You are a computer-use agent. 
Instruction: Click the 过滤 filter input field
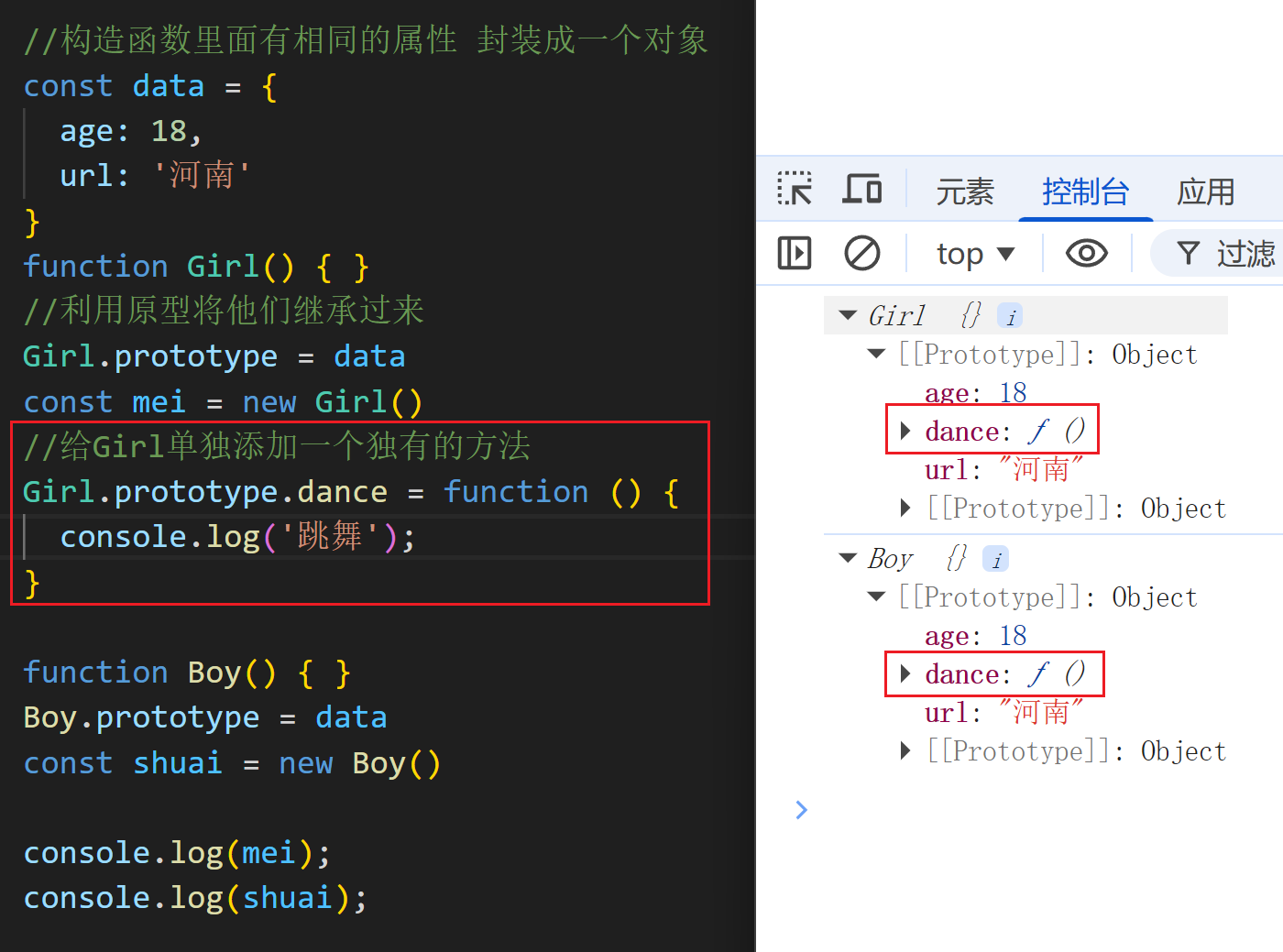point(1219,254)
